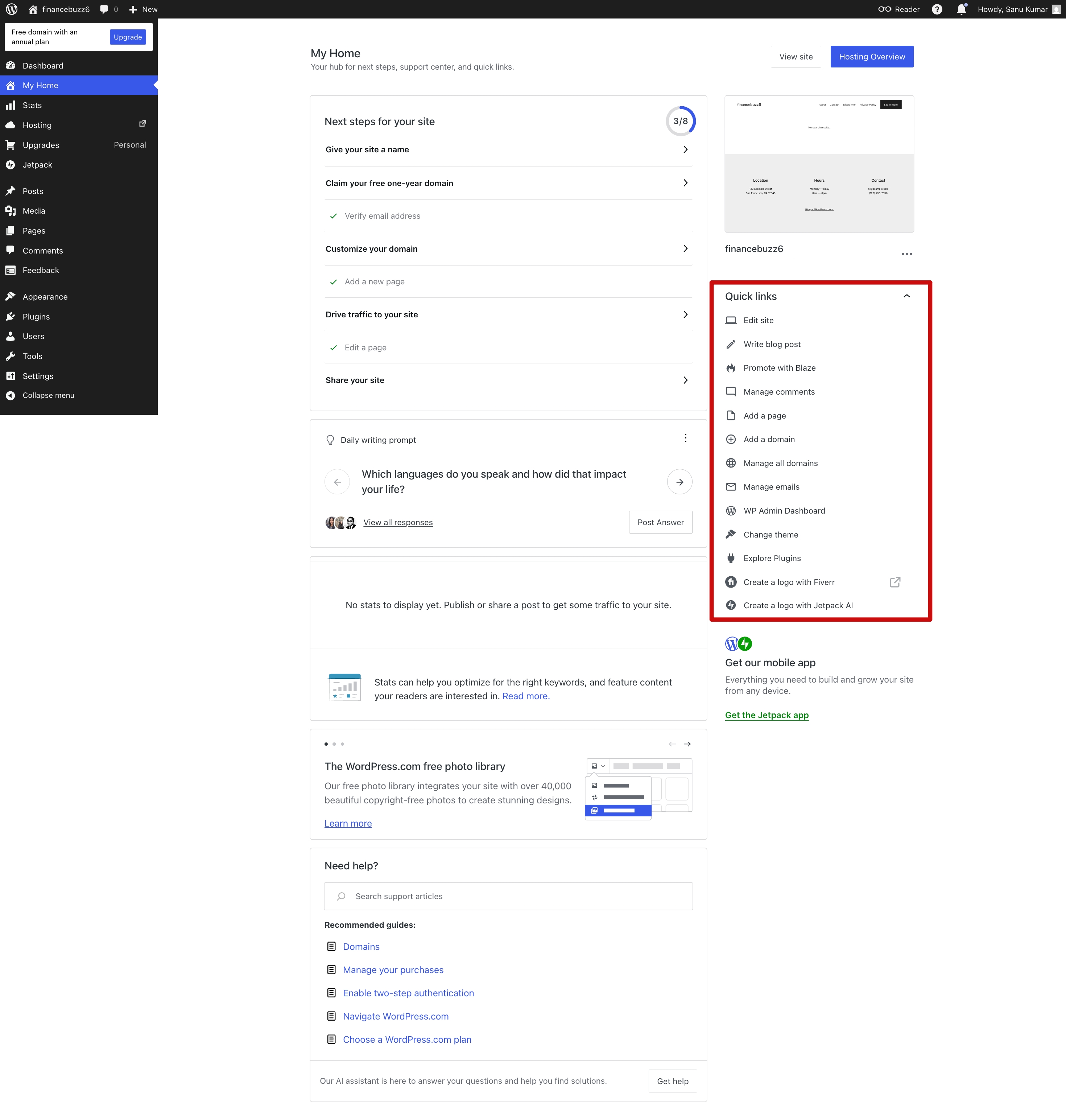Viewport: 1066px width, 1120px height.
Task: Open Howdy, Sanu Kumar profile menu
Action: [x=1019, y=9]
